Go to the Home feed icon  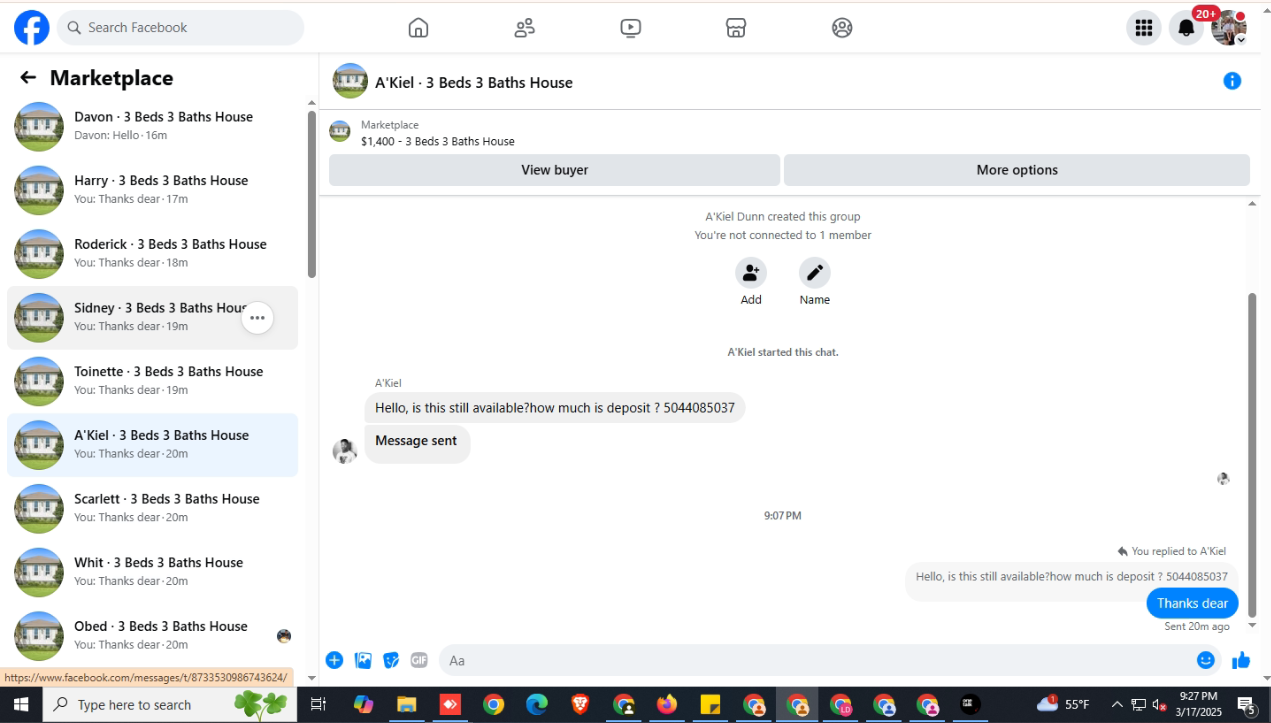418,28
